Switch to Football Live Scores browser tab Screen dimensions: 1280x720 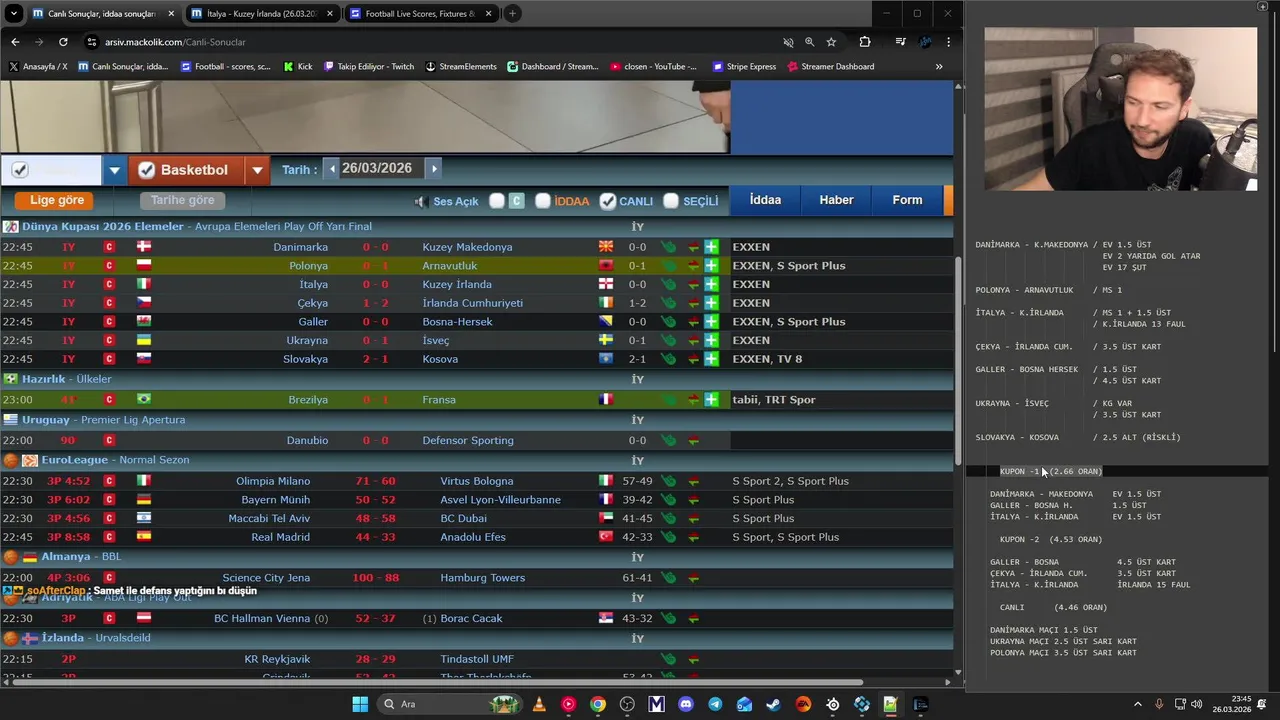click(420, 14)
